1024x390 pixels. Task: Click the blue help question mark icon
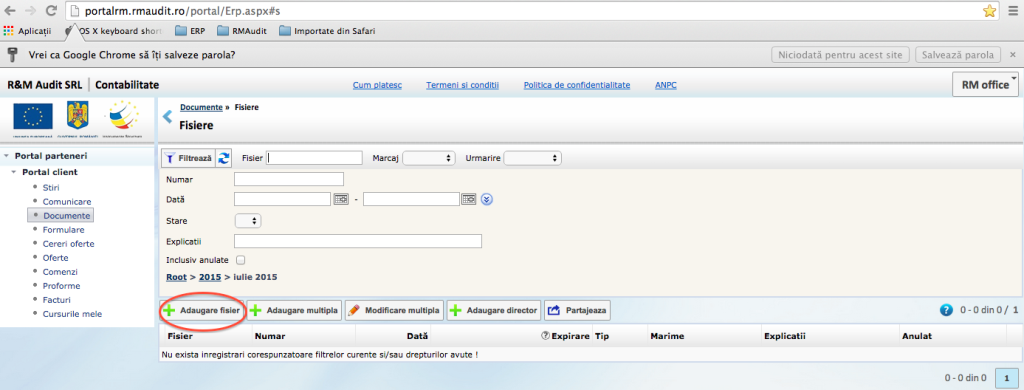946,310
